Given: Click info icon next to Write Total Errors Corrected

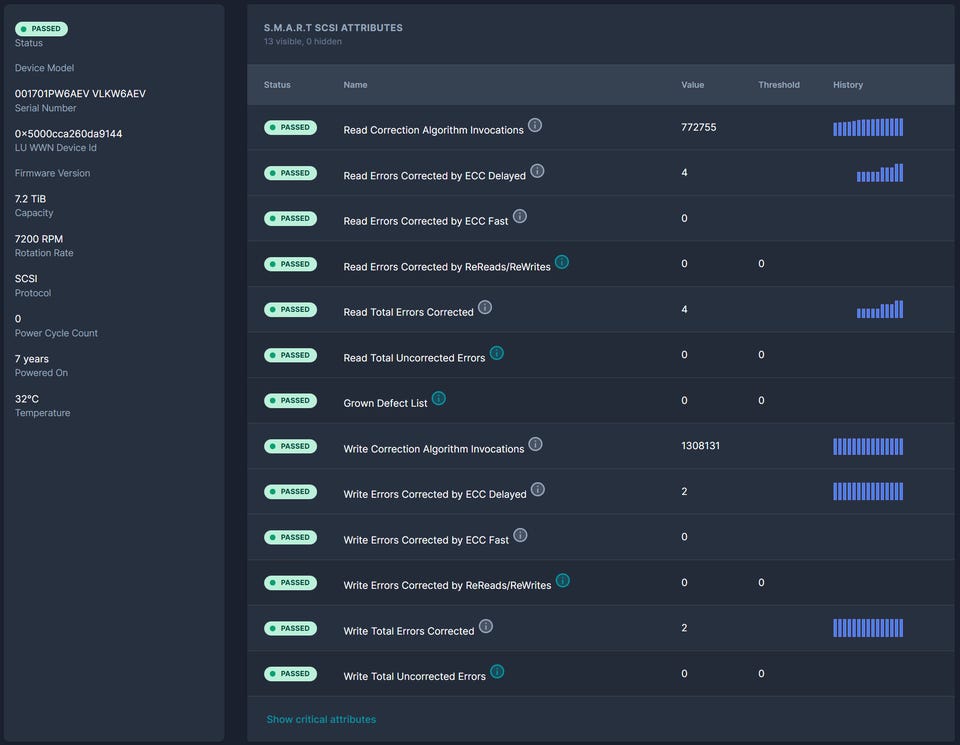Looking at the screenshot, I should tap(486, 626).
